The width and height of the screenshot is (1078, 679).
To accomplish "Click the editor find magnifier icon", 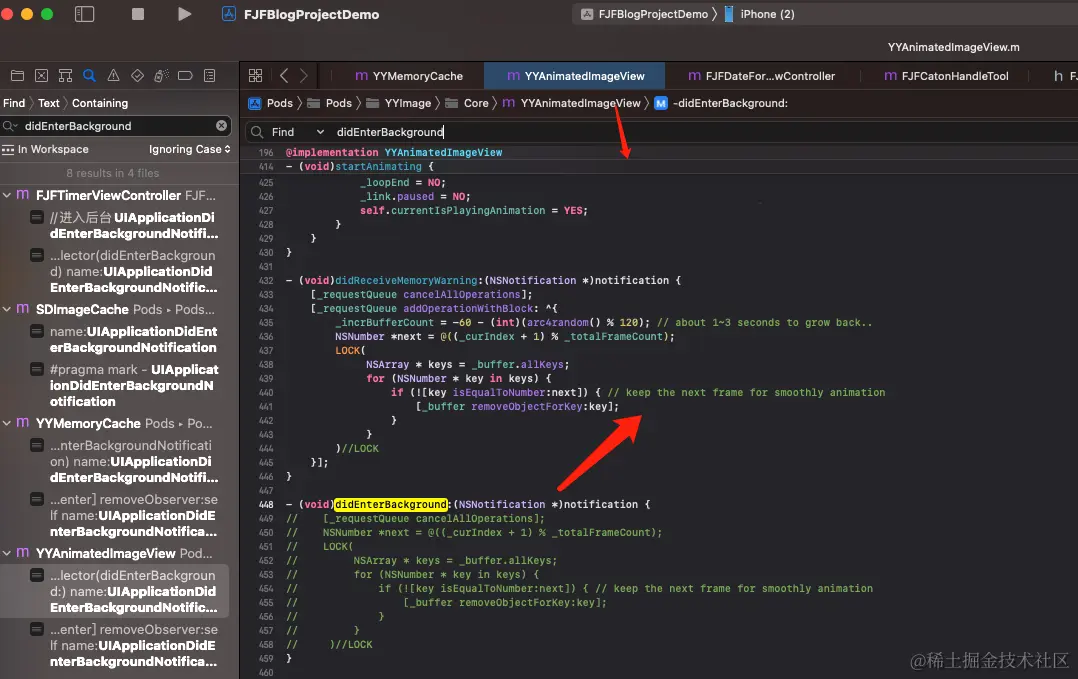I will tap(257, 132).
